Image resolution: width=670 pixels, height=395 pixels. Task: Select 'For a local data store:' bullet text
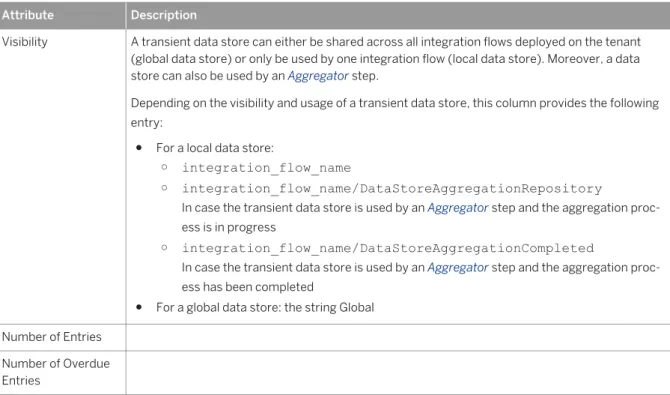point(215,148)
